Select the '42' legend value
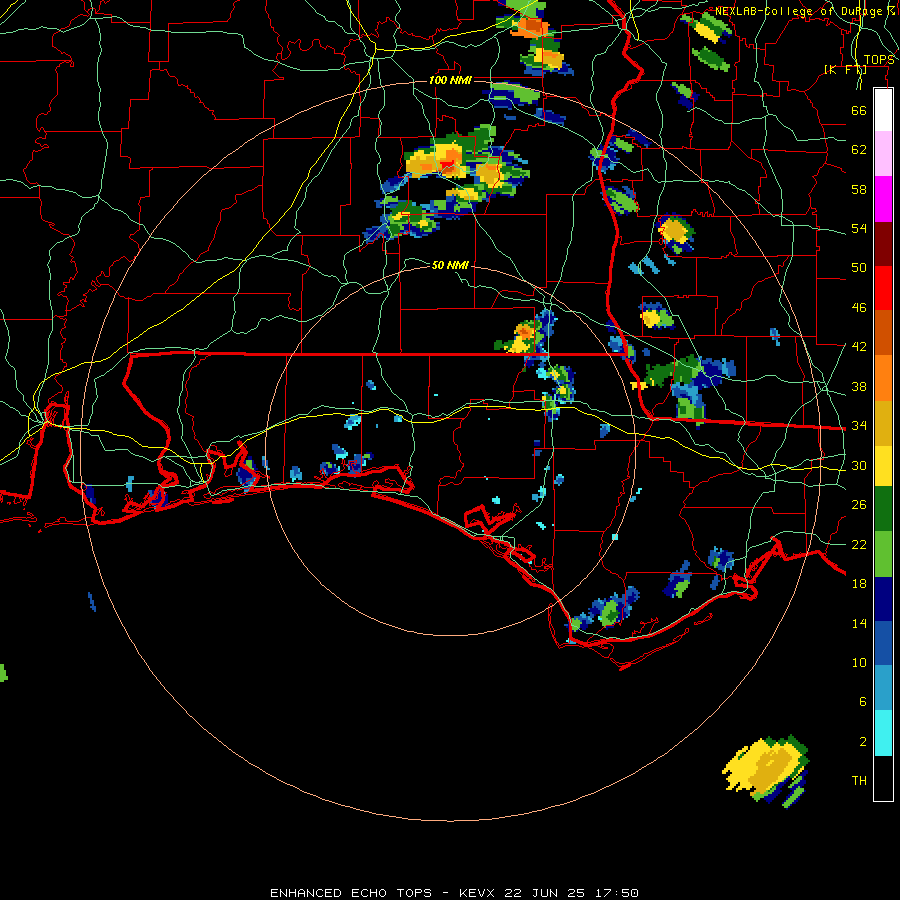This screenshot has width=900, height=900. click(x=859, y=347)
